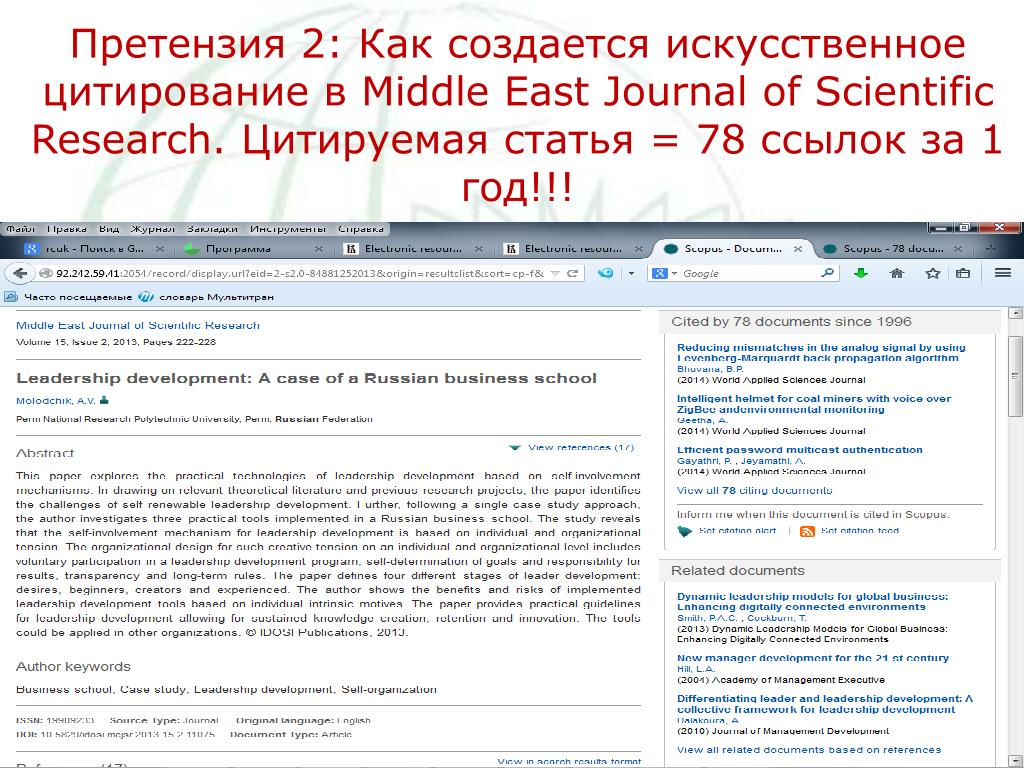Click View all related documents based on references
The width and height of the screenshot is (1024, 768).
(809, 750)
